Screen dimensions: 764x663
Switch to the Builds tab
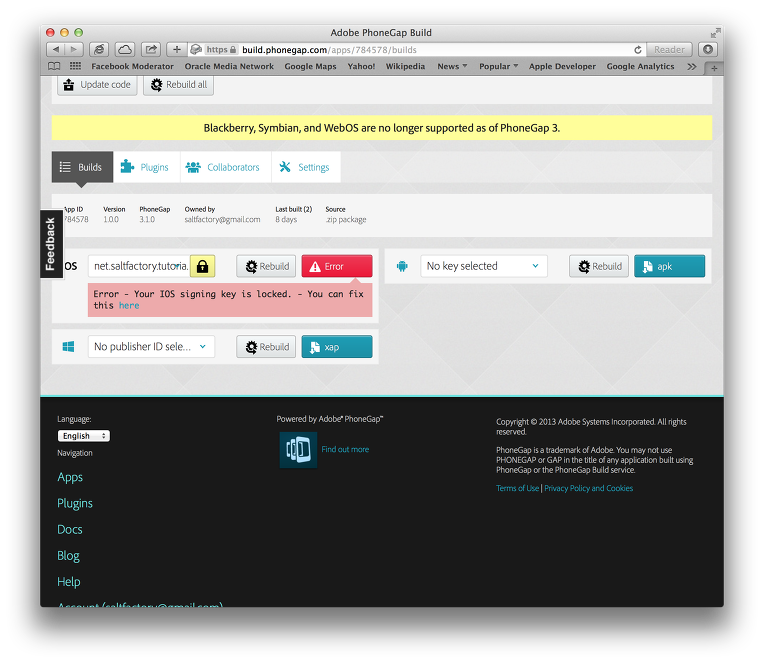[82, 167]
